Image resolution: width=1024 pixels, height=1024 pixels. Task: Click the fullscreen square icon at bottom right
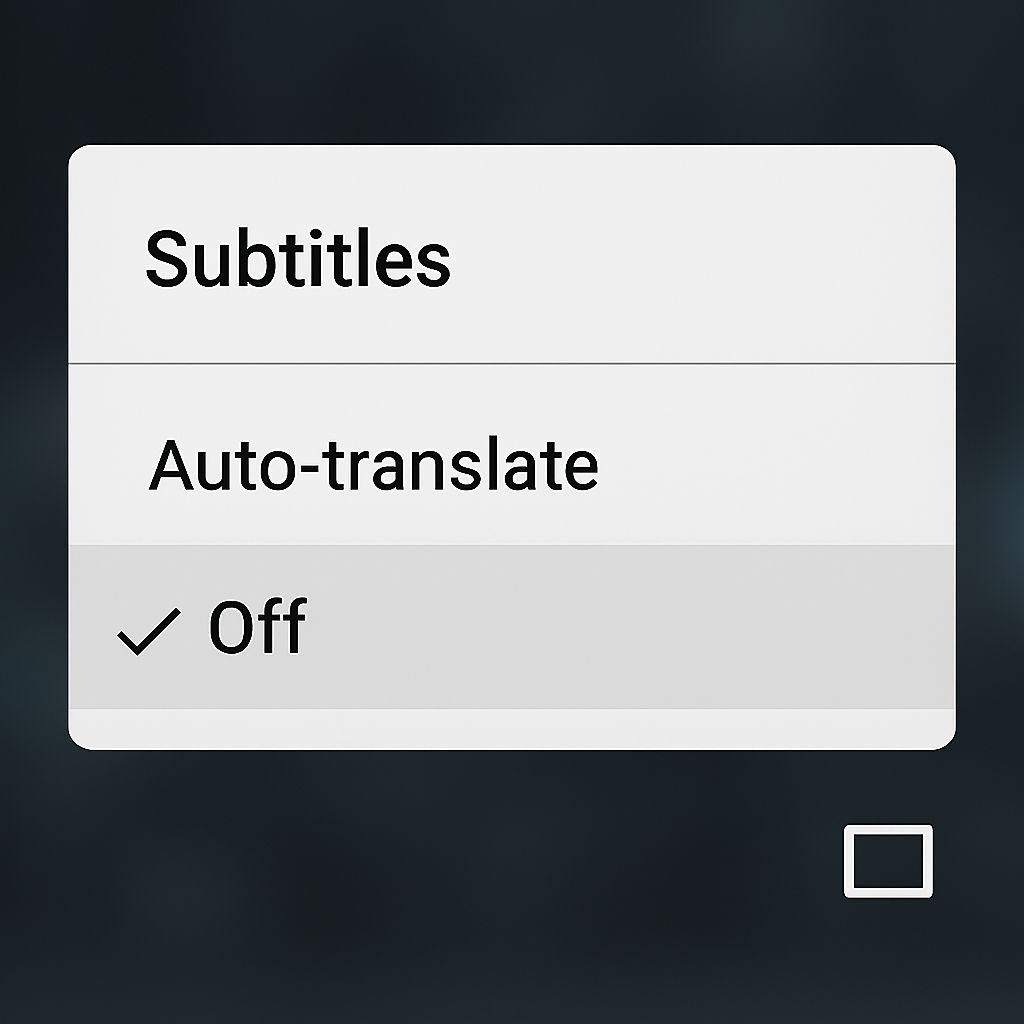click(x=886, y=860)
